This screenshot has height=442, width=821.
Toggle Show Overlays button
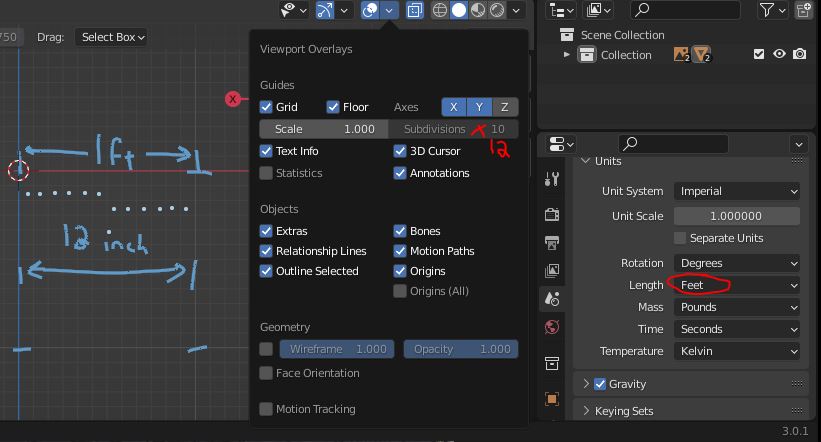pos(370,10)
